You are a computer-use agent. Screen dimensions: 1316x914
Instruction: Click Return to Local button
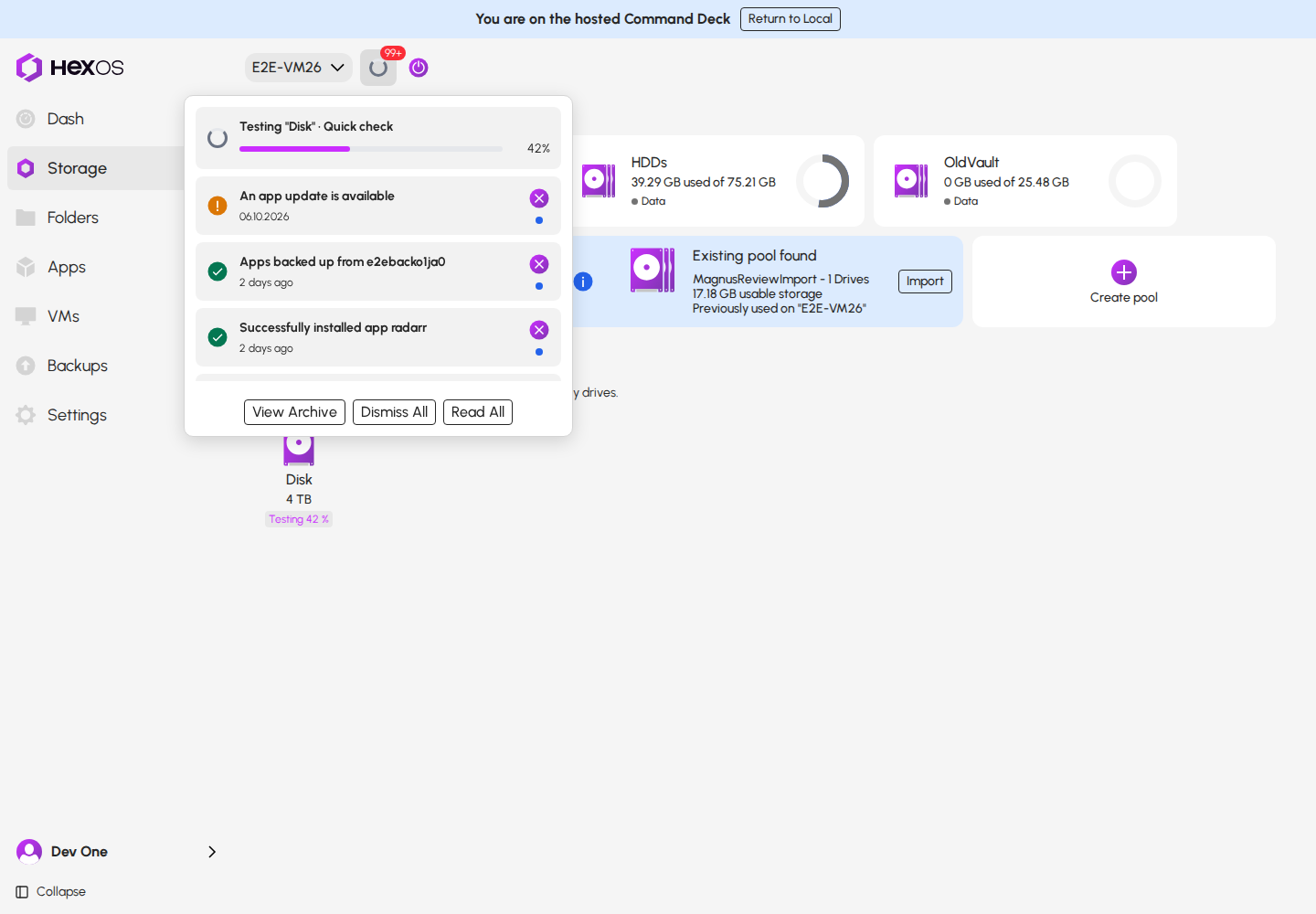tap(791, 19)
